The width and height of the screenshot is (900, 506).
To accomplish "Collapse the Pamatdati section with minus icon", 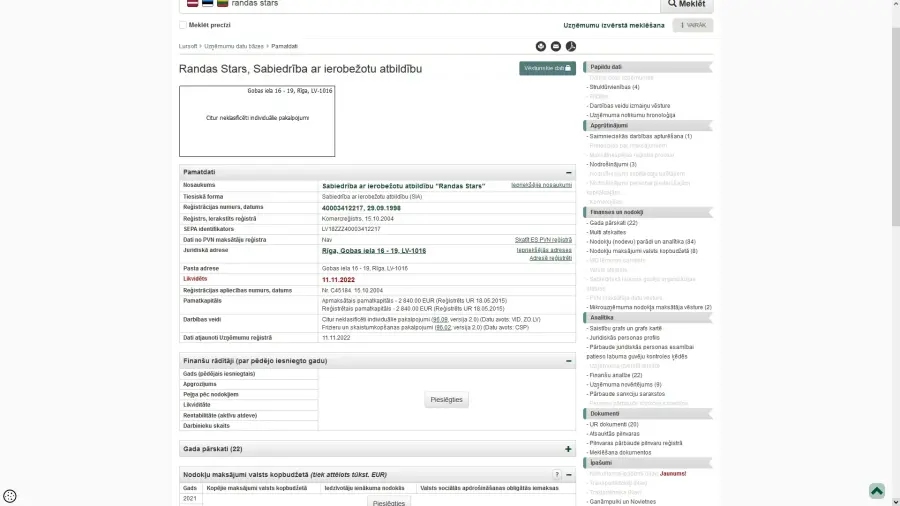I will click(568, 172).
